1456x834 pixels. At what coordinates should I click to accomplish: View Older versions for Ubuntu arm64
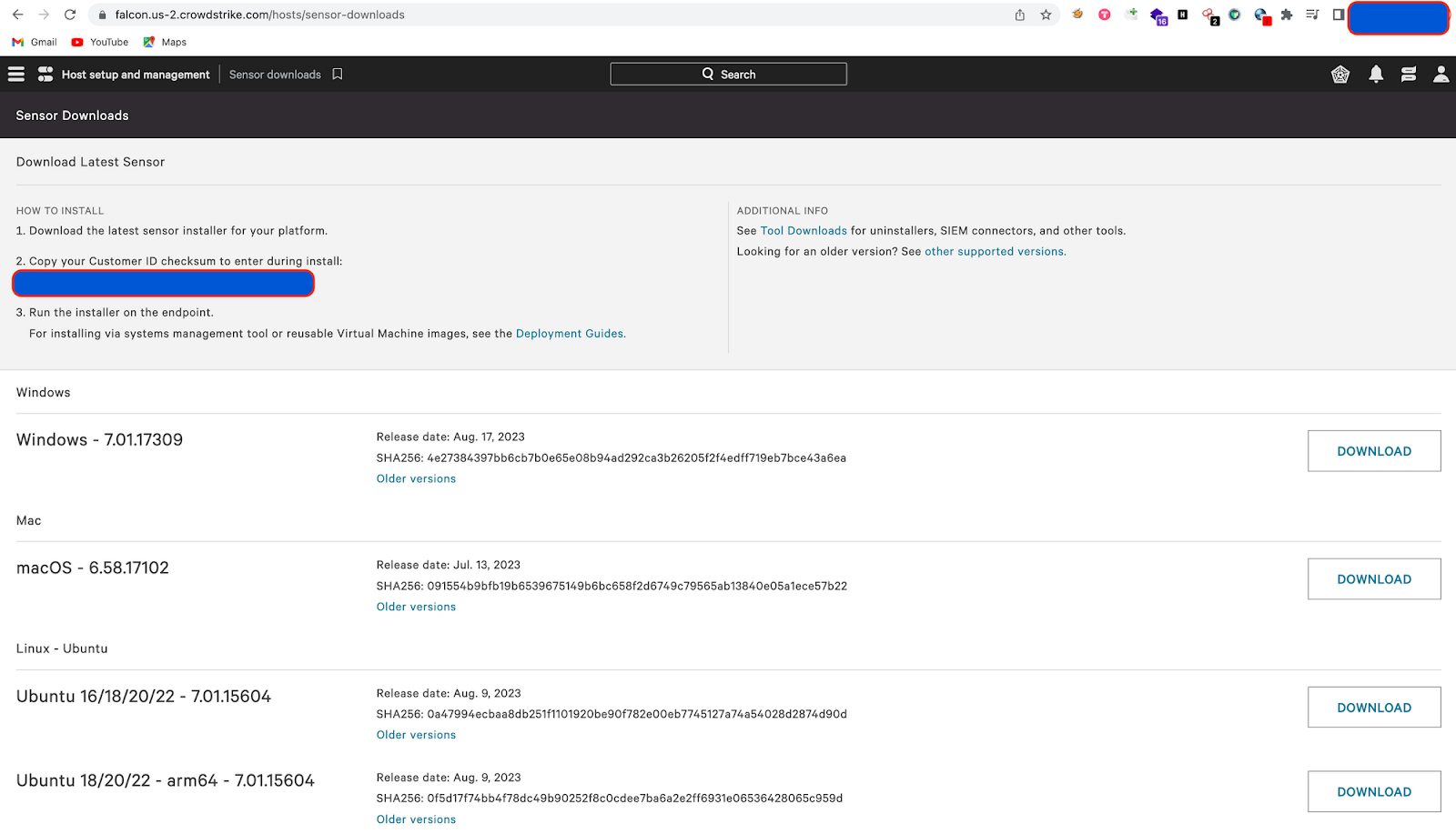coord(416,819)
